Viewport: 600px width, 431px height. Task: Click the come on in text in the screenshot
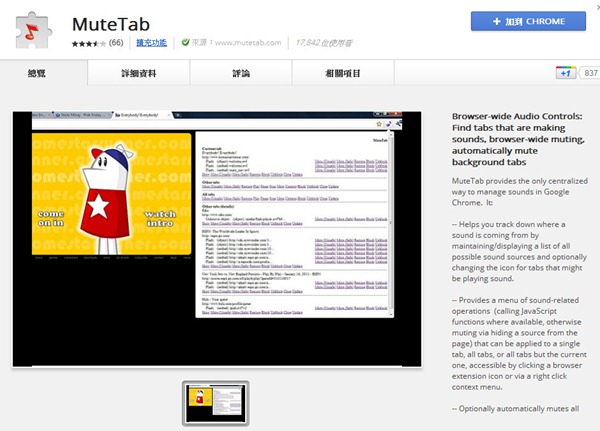tap(51, 218)
